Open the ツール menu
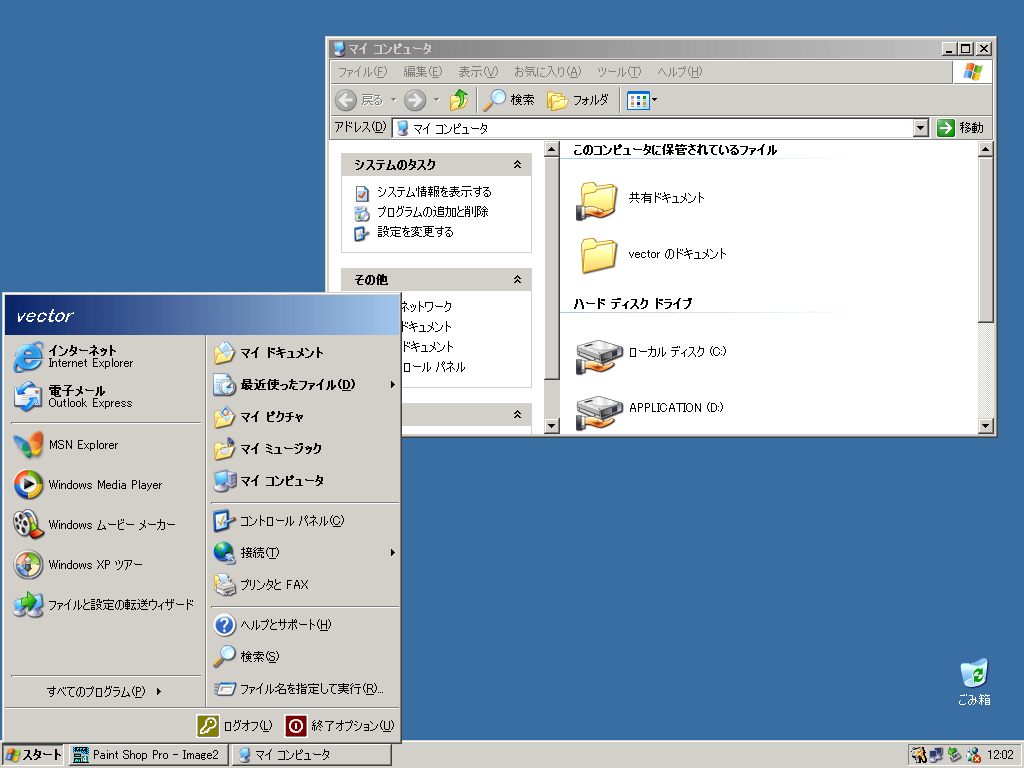Screen dimensions: 1024x768 [x=619, y=72]
